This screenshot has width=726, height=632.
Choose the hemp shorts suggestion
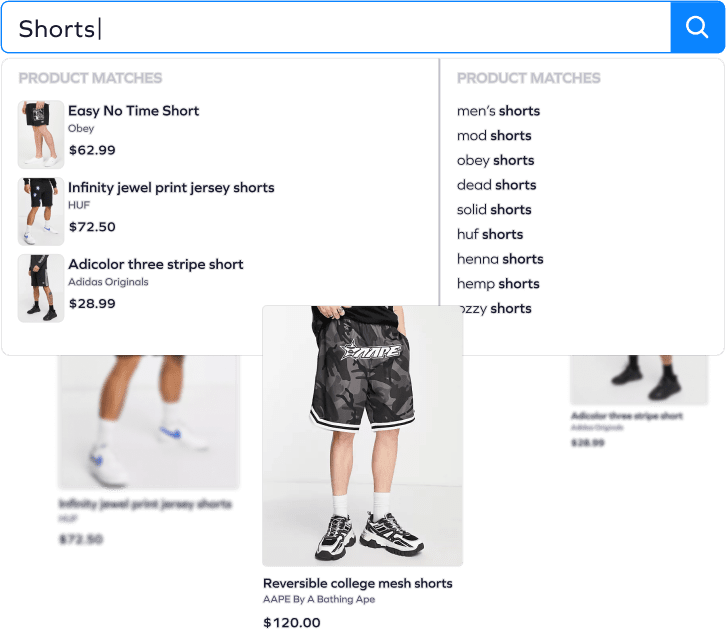[x=498, y=284]
